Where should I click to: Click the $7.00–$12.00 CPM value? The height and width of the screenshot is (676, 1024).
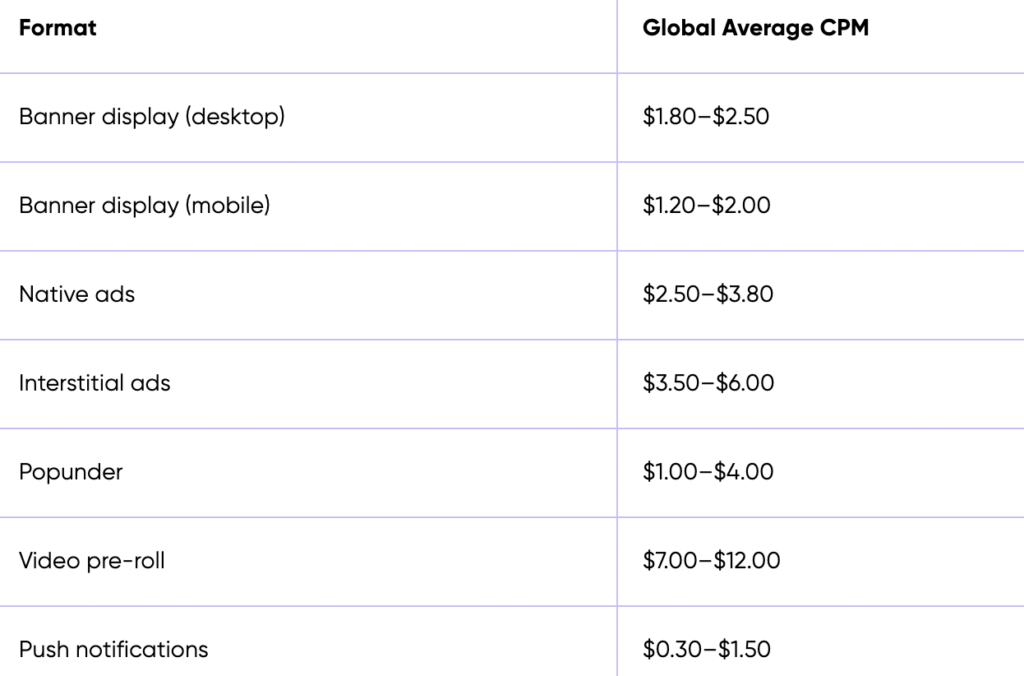pos(711,561)
